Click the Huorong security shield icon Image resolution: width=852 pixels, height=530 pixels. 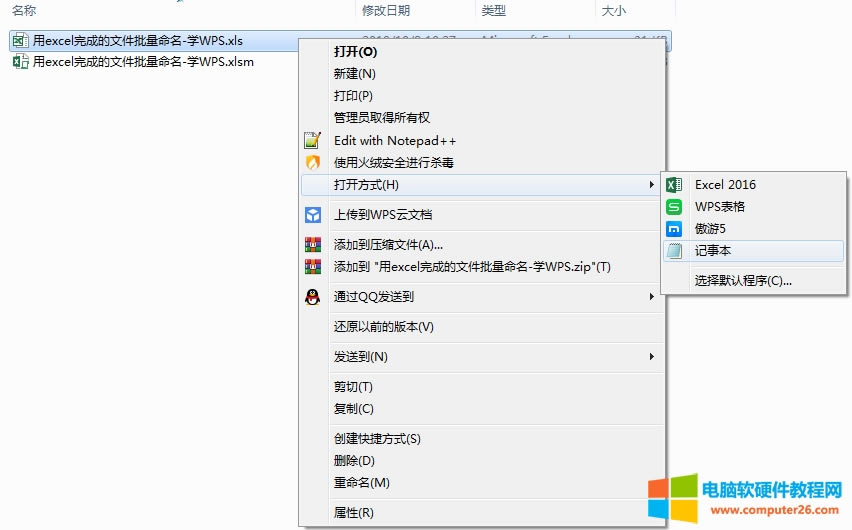click(312, 162)
